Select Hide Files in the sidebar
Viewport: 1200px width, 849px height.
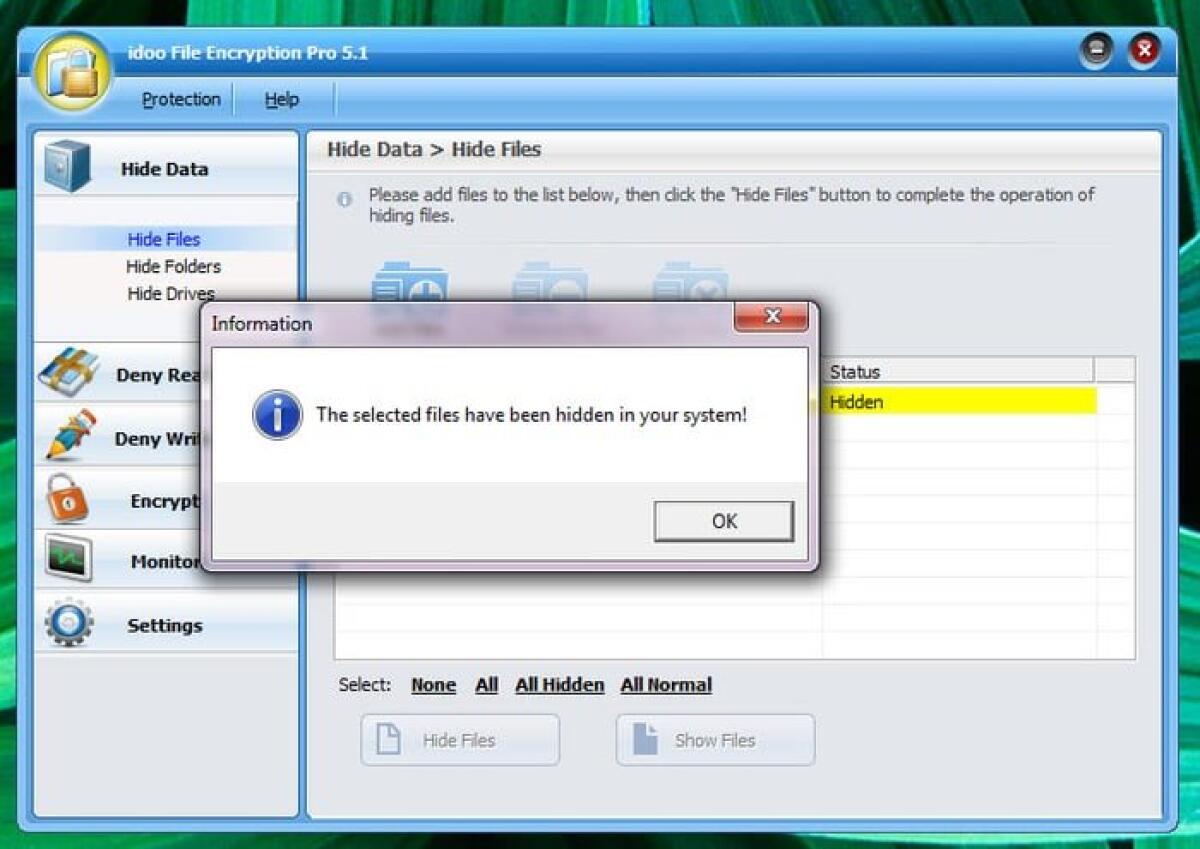click(x=163, y=239)
